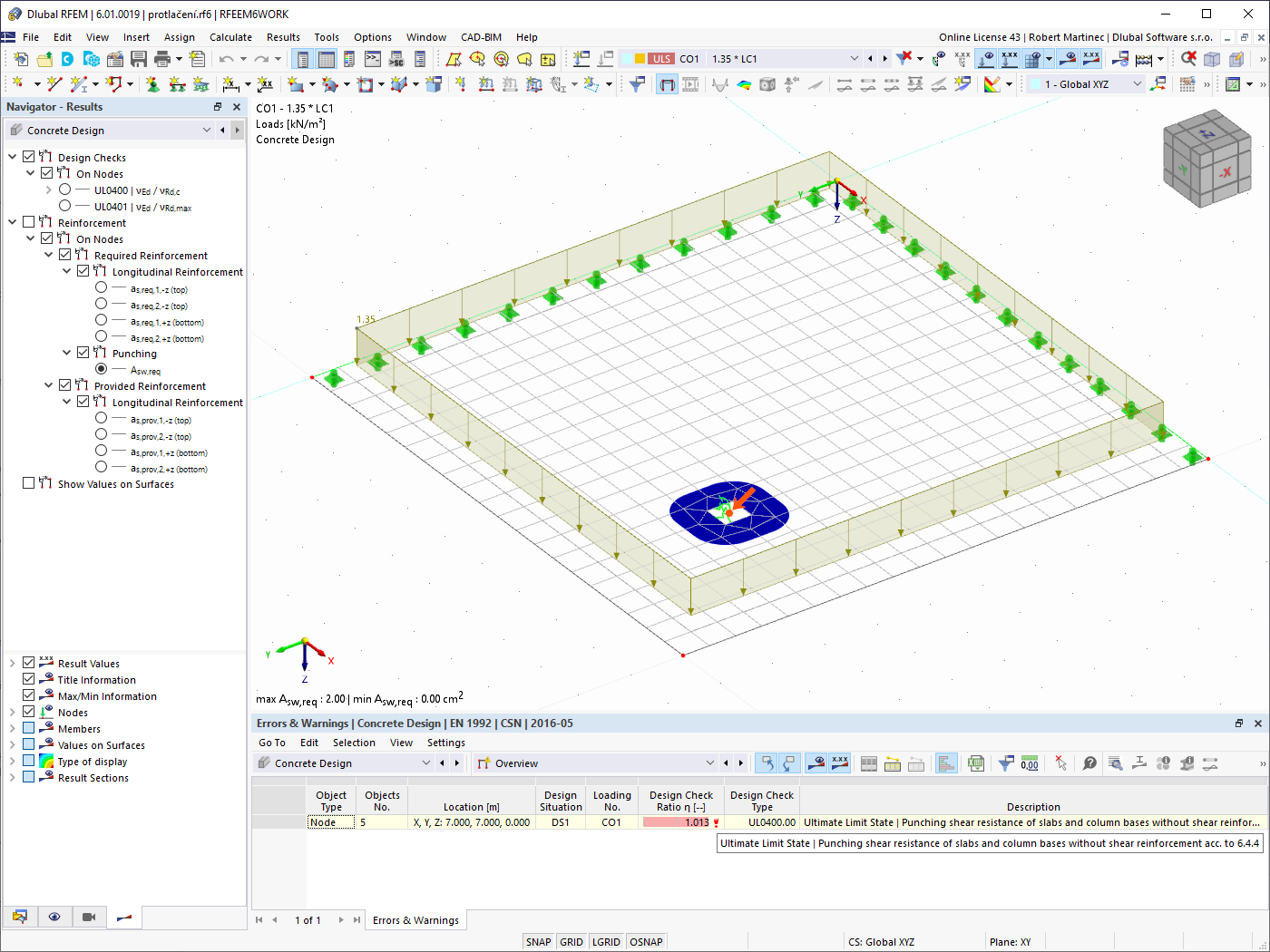Expand the UL0400 tree item
This screenshot has height=952, width=1270.
49,190
